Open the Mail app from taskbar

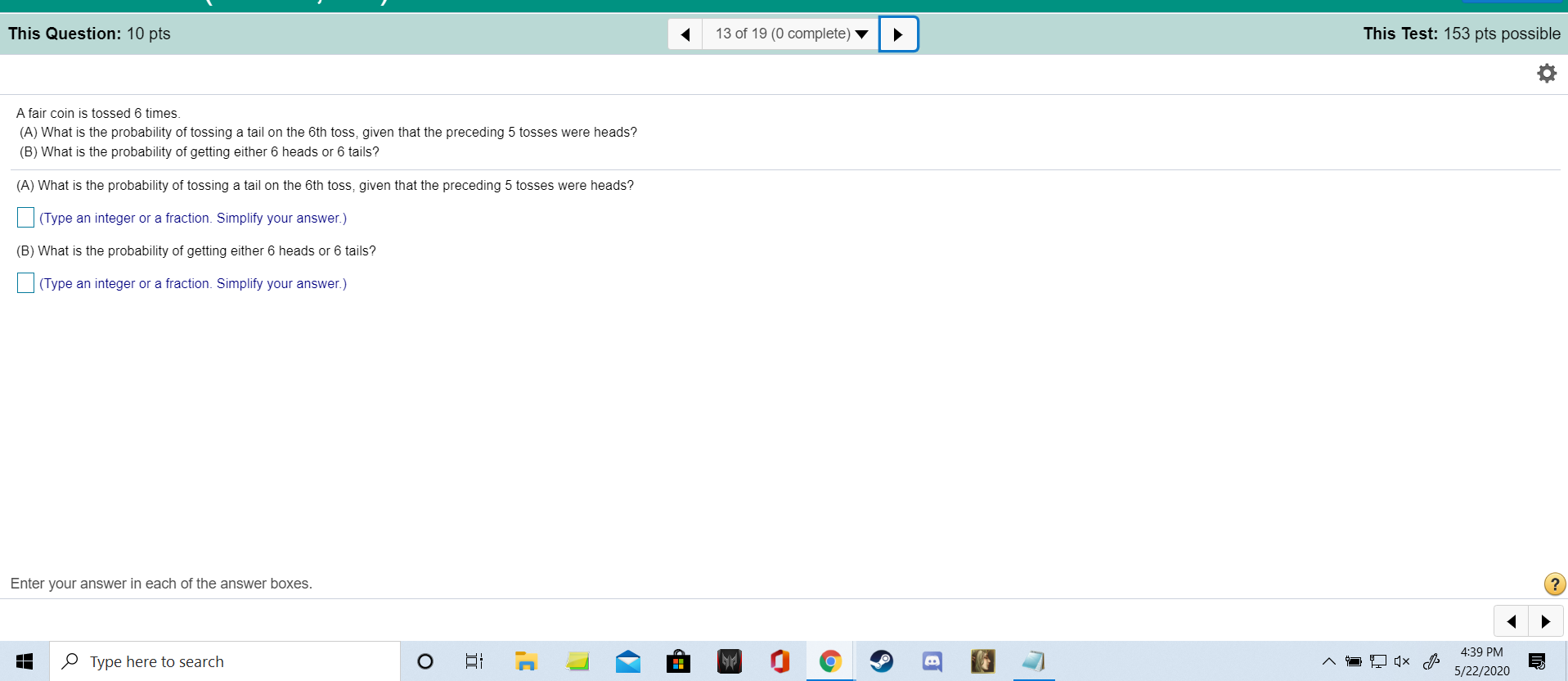tap(628, 661)
